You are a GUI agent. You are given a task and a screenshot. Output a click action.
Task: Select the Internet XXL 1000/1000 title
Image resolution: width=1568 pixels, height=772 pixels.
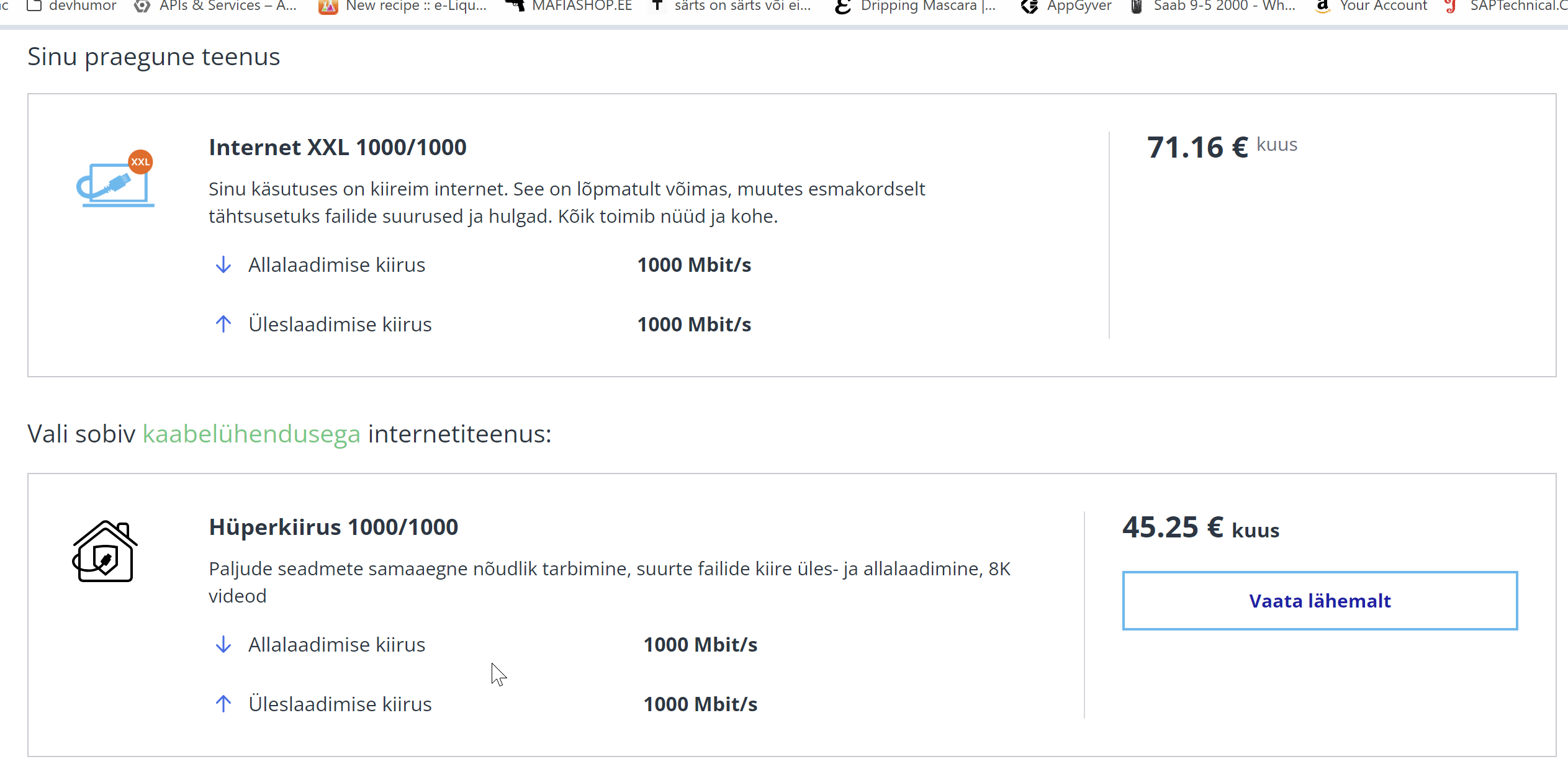pyautogui.click(x=338, y=148)
